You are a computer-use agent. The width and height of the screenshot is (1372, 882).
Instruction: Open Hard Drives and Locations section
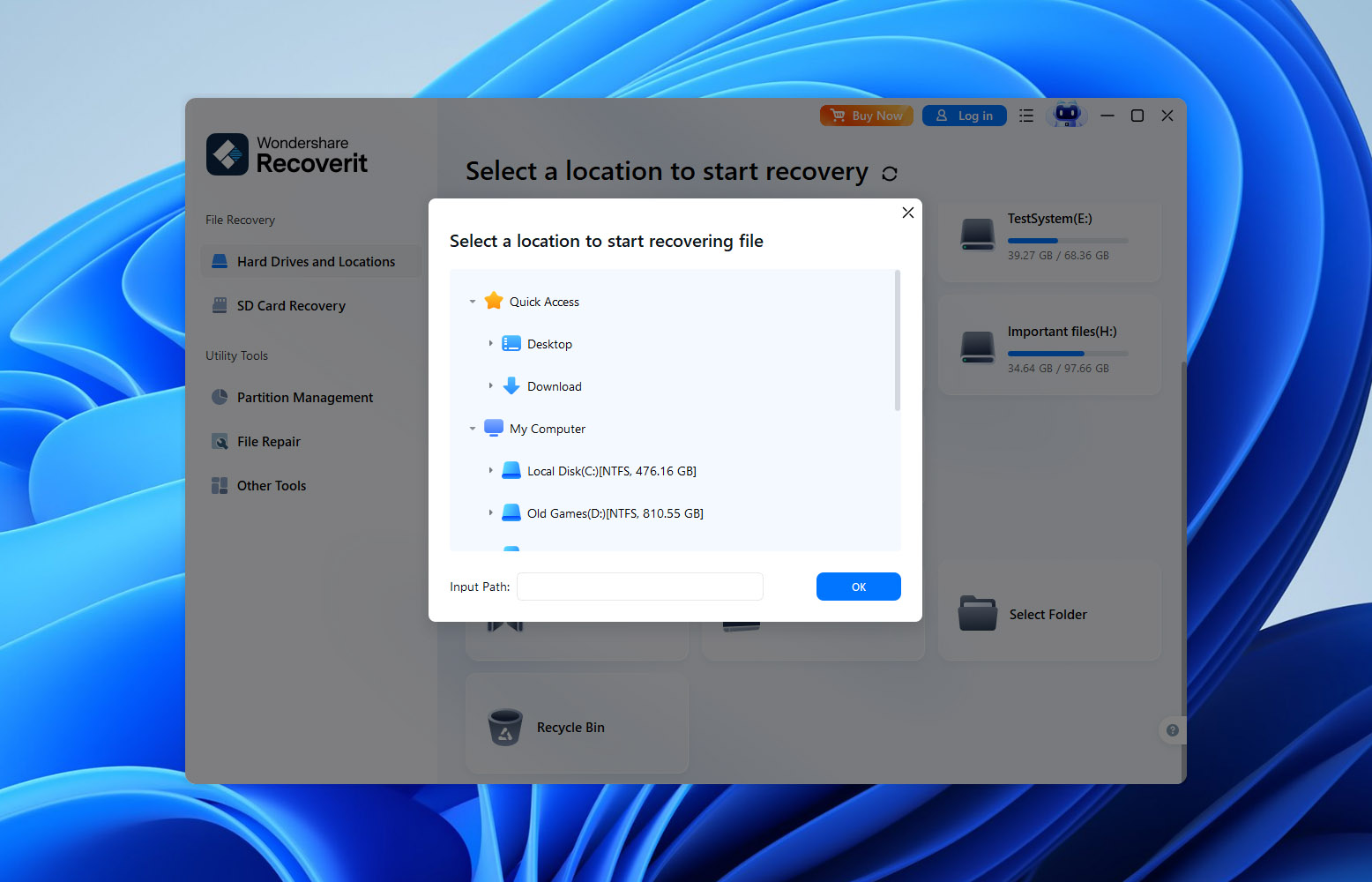coord(311,261)
